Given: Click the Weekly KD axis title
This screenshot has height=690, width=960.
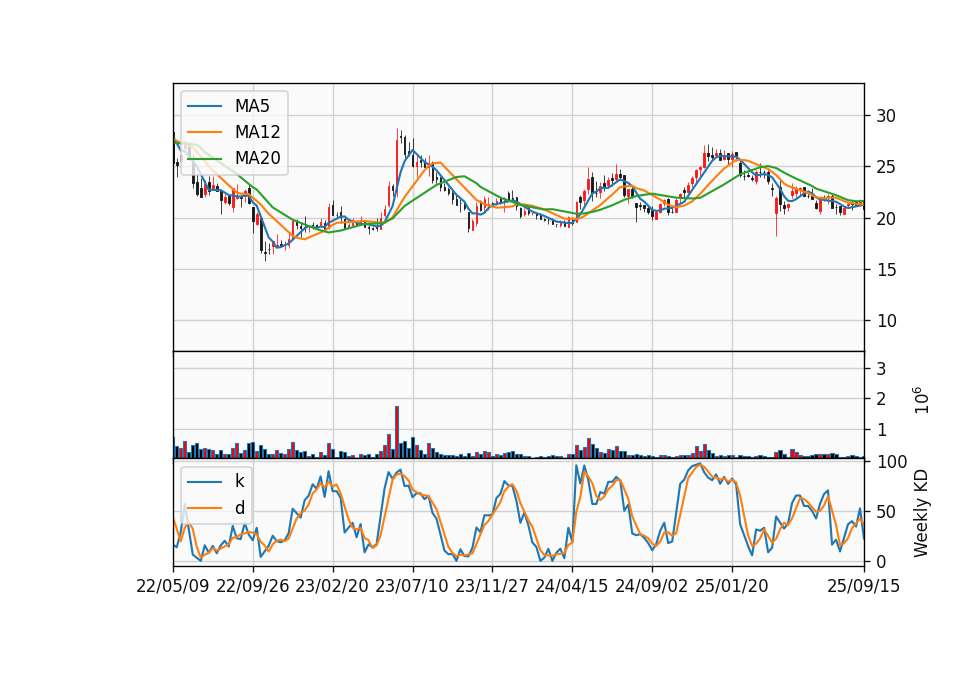Looking at the screenshot, I should [921, 513].
